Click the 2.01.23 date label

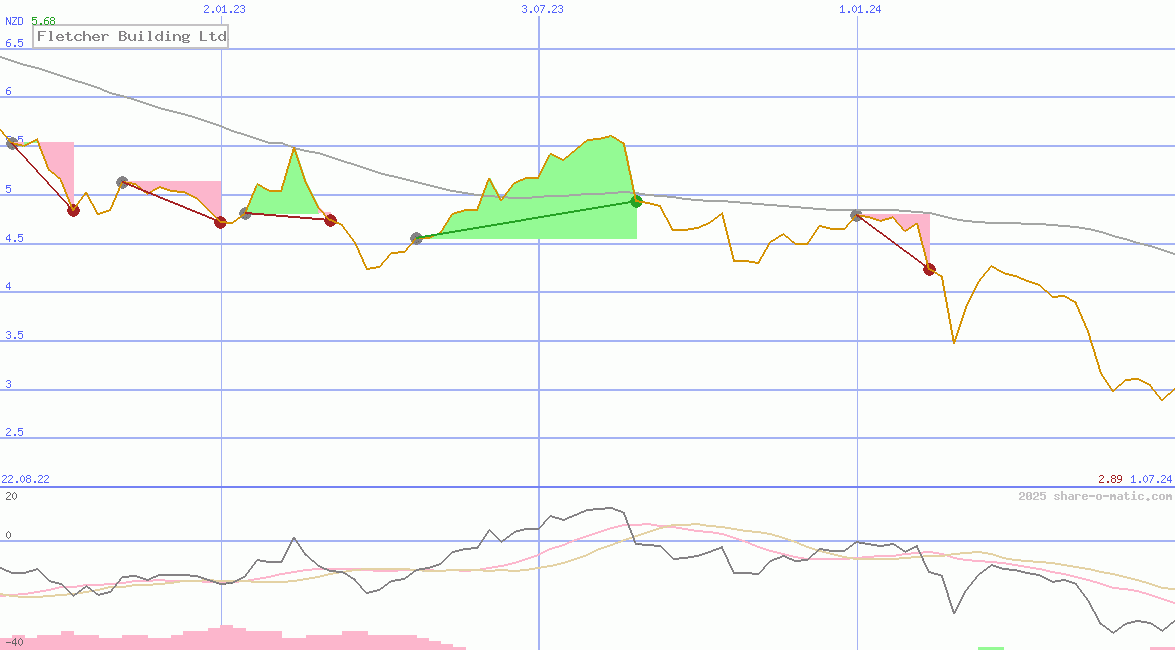click(224, 9)
